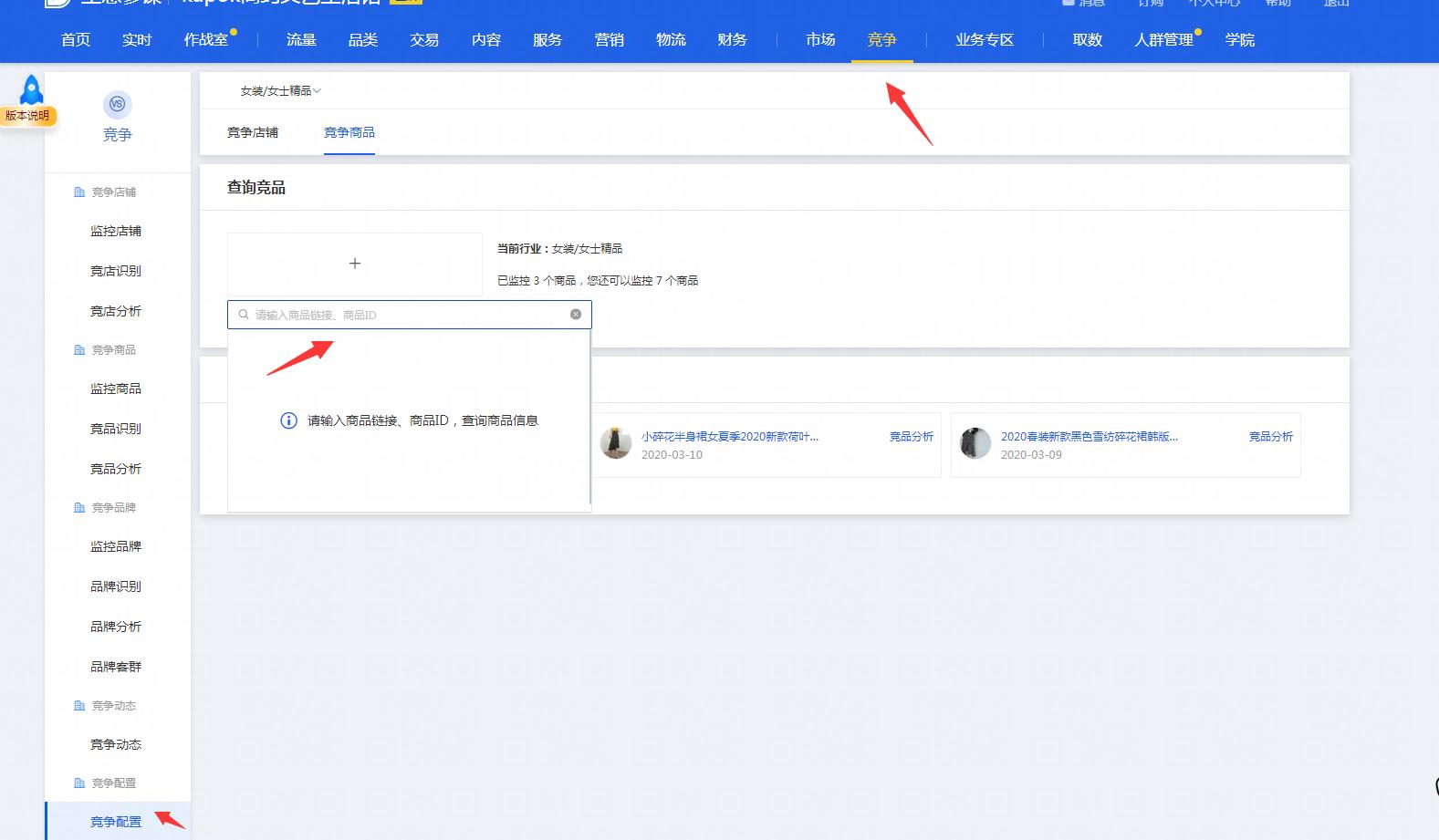Click the date 2020-03-10
The width and height of the screenshot is (1439, 840).
pos(672,455)
